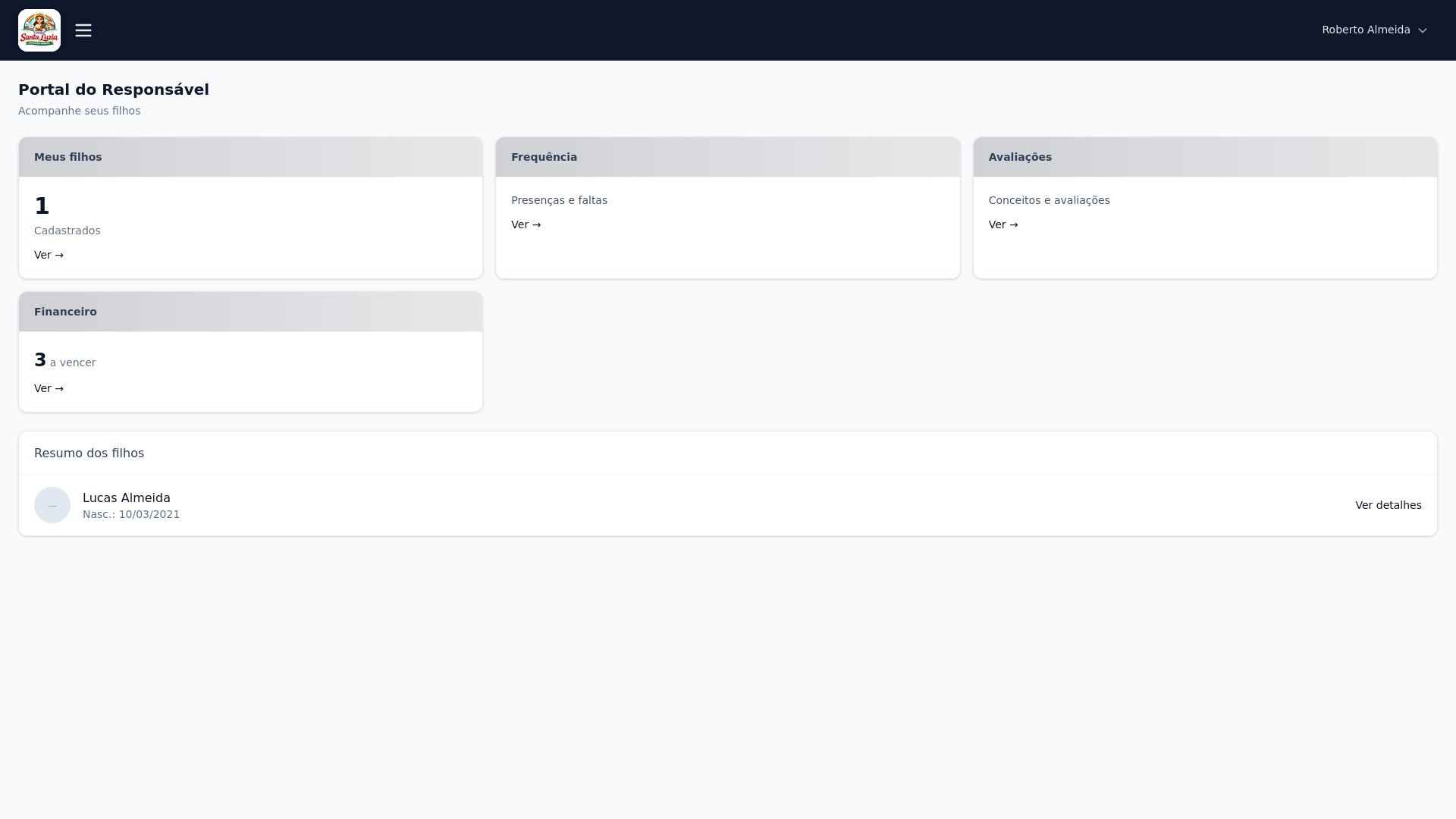Viewport: 1456px width, 819px height.
Task: Click the 1 Cadastrados count
Action: (42, 206)
